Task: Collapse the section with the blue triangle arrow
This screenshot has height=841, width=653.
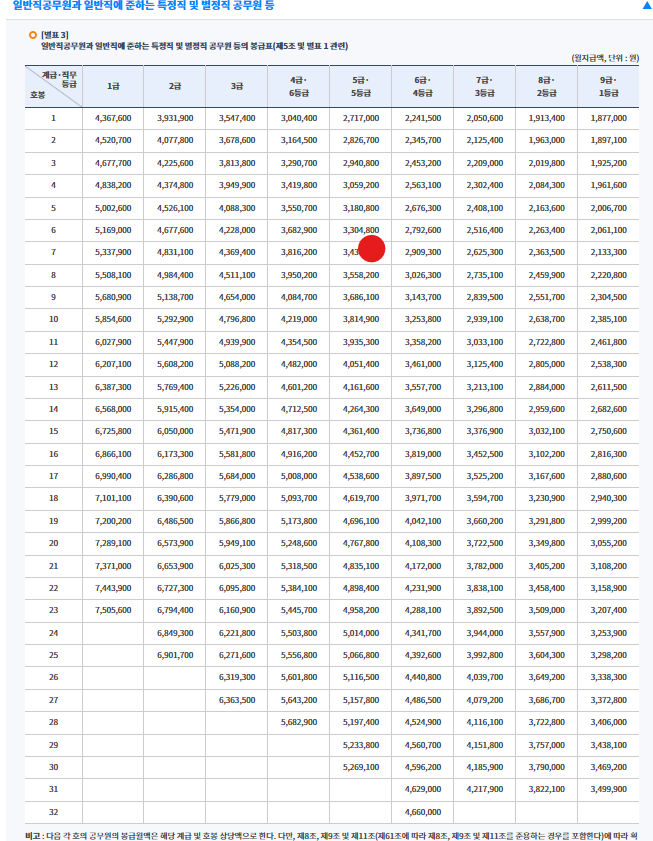Action: (647, 5)
